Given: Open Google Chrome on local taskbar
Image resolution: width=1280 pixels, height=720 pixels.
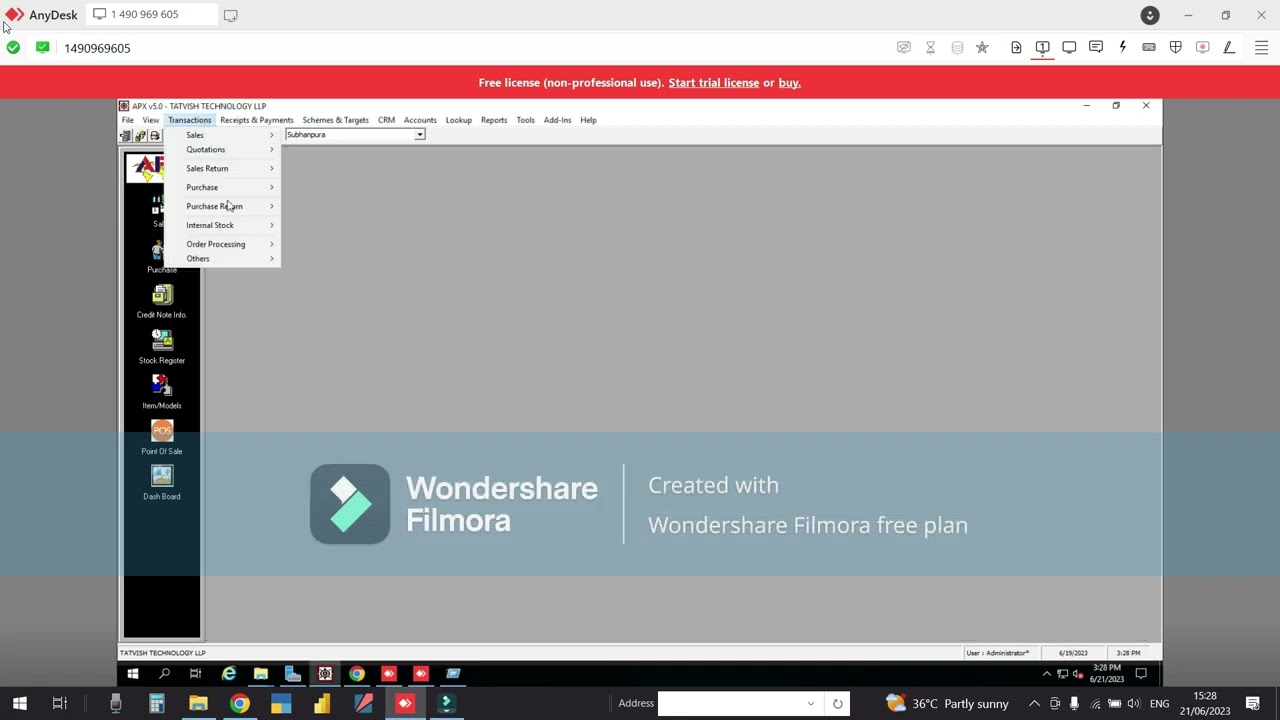Looking at the screenshot, I should click(x=239, y=703).
